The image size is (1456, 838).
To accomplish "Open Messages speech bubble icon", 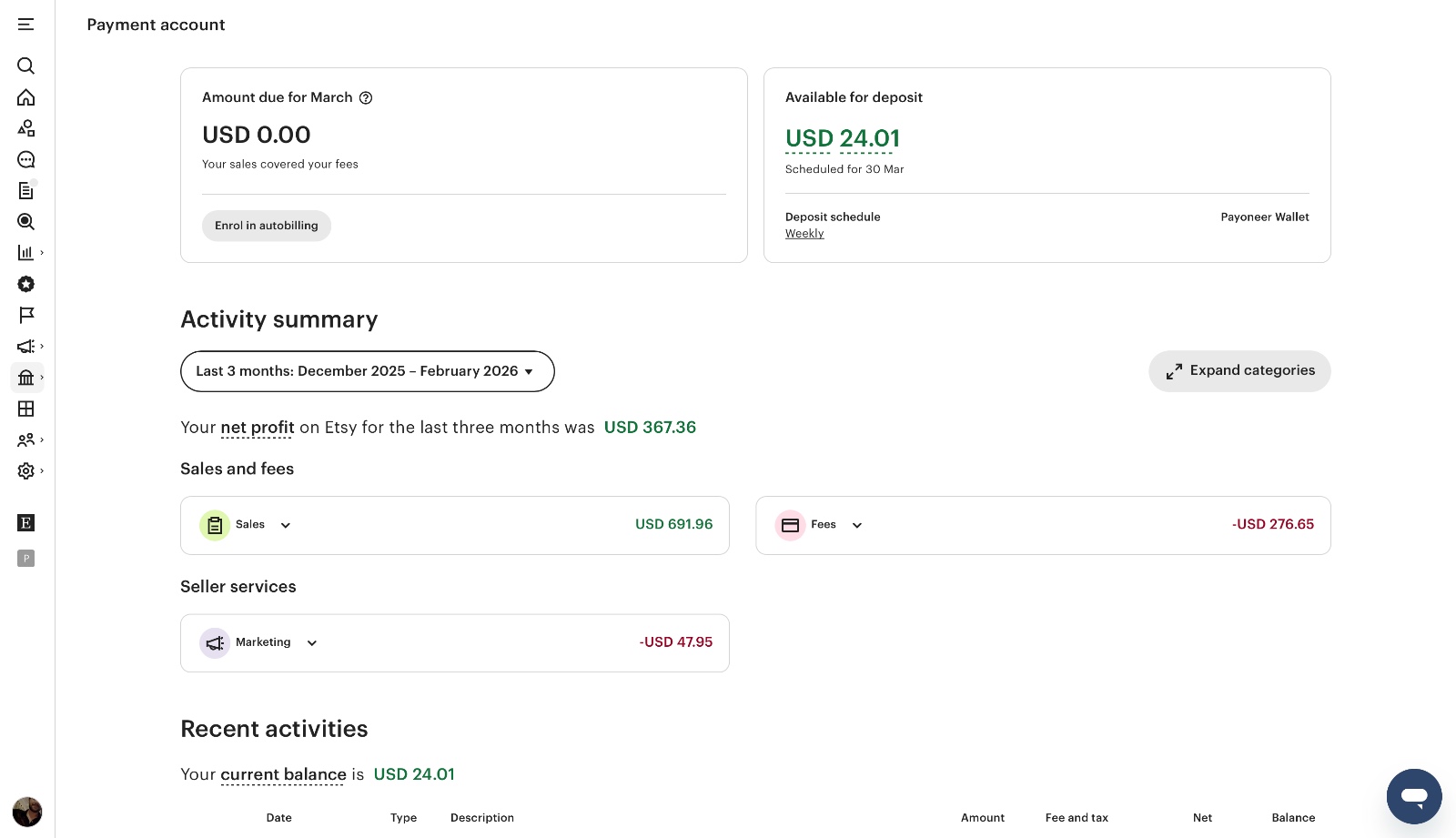I will [25, 160].
